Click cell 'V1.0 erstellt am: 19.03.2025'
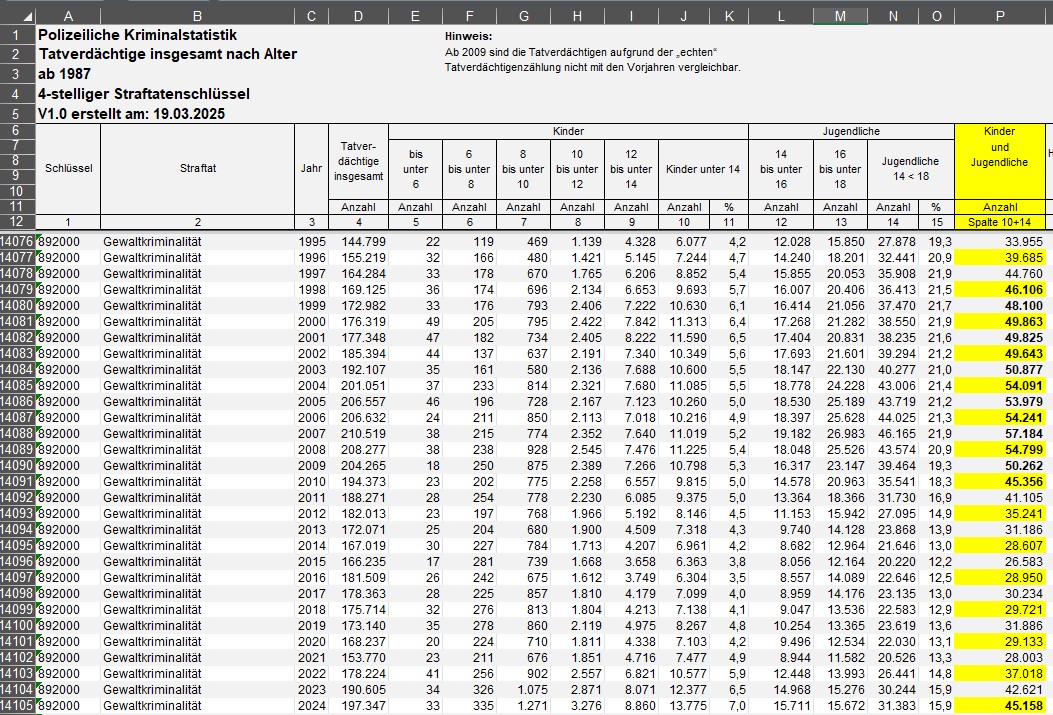This screenshot has height=715, width=1053. tap(132, 113)
